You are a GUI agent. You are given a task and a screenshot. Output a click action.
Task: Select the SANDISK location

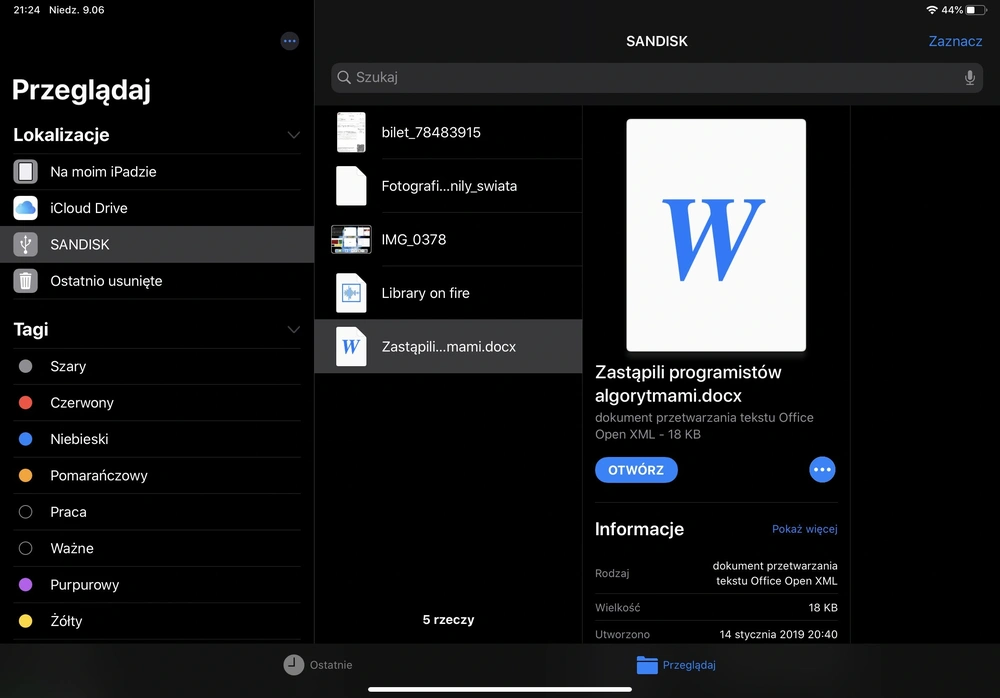click(x=157, y=244)
